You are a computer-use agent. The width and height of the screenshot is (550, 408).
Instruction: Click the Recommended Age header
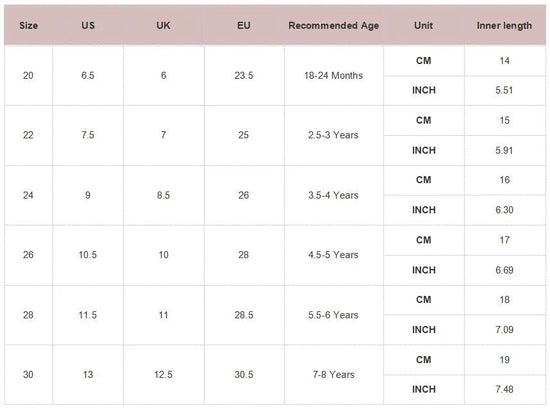tap(334, 25)
